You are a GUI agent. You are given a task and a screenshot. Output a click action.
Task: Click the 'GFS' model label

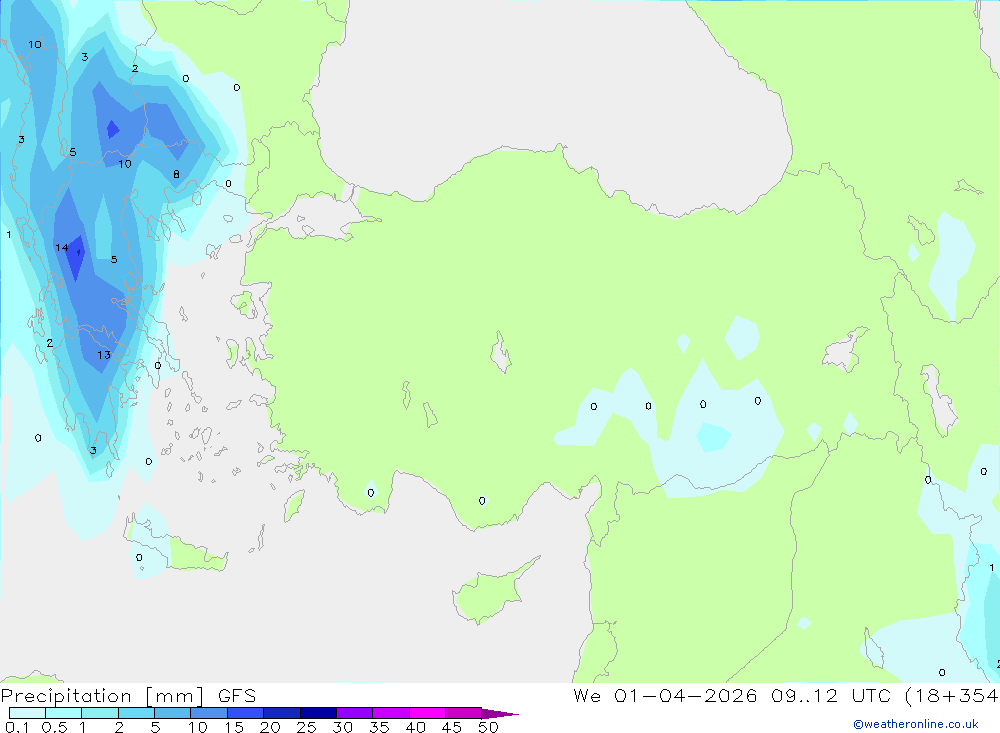point(237,695)
